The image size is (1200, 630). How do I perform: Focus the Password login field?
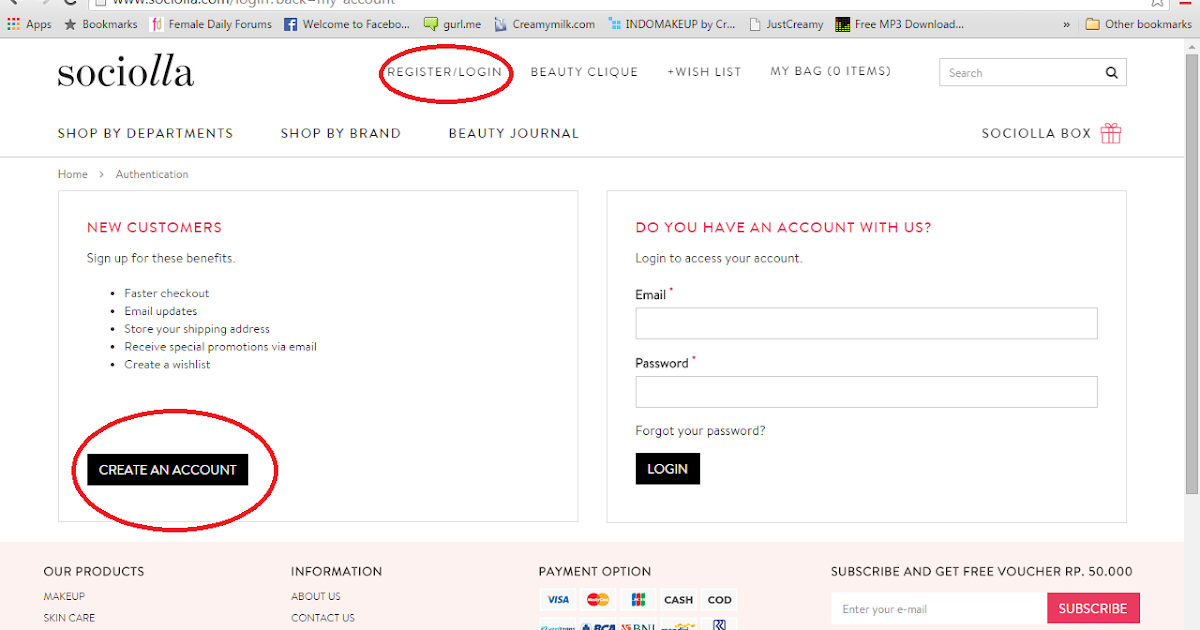point(866,391)
